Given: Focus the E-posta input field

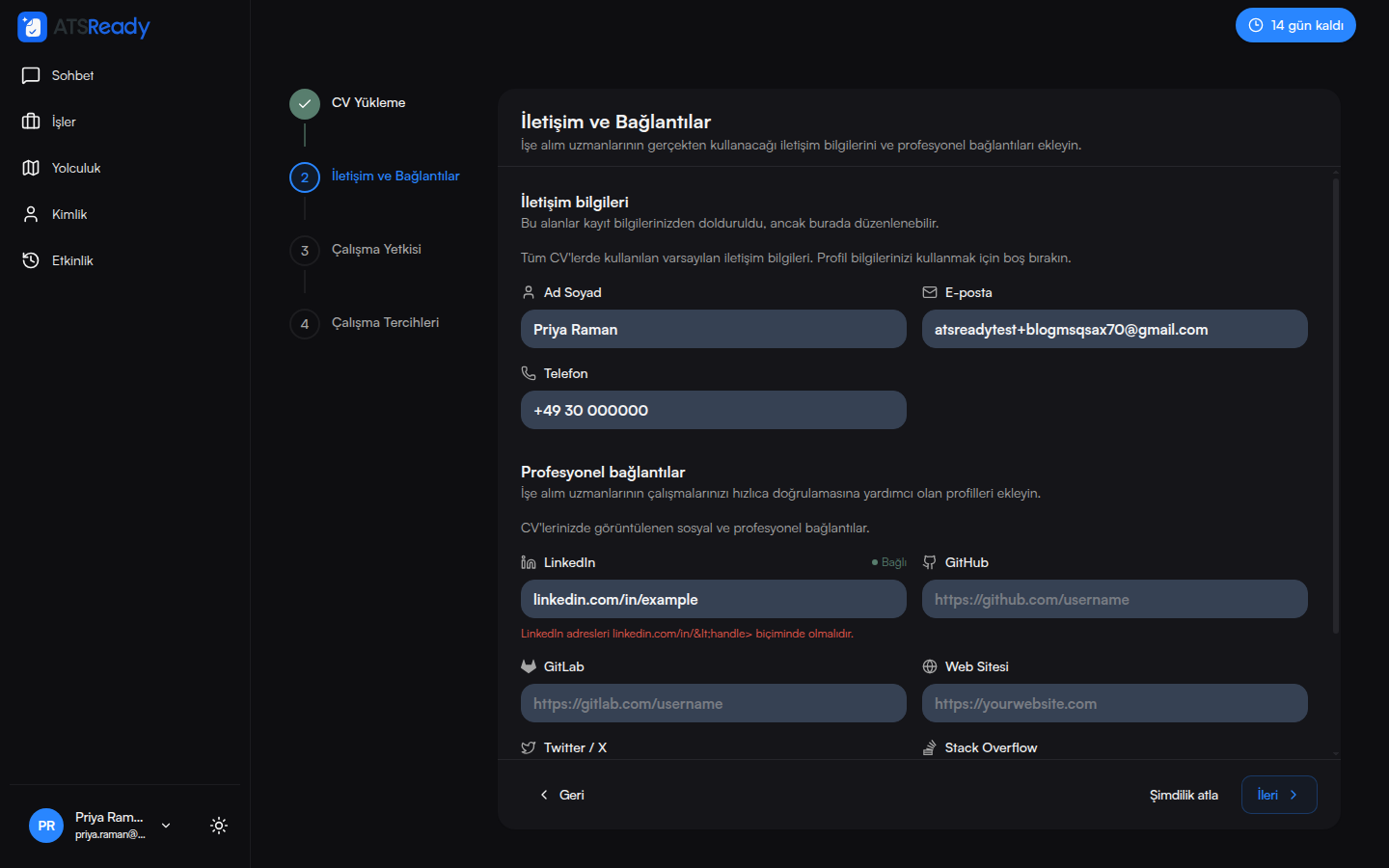Looking at the screenshot, I should [1115, 329].
